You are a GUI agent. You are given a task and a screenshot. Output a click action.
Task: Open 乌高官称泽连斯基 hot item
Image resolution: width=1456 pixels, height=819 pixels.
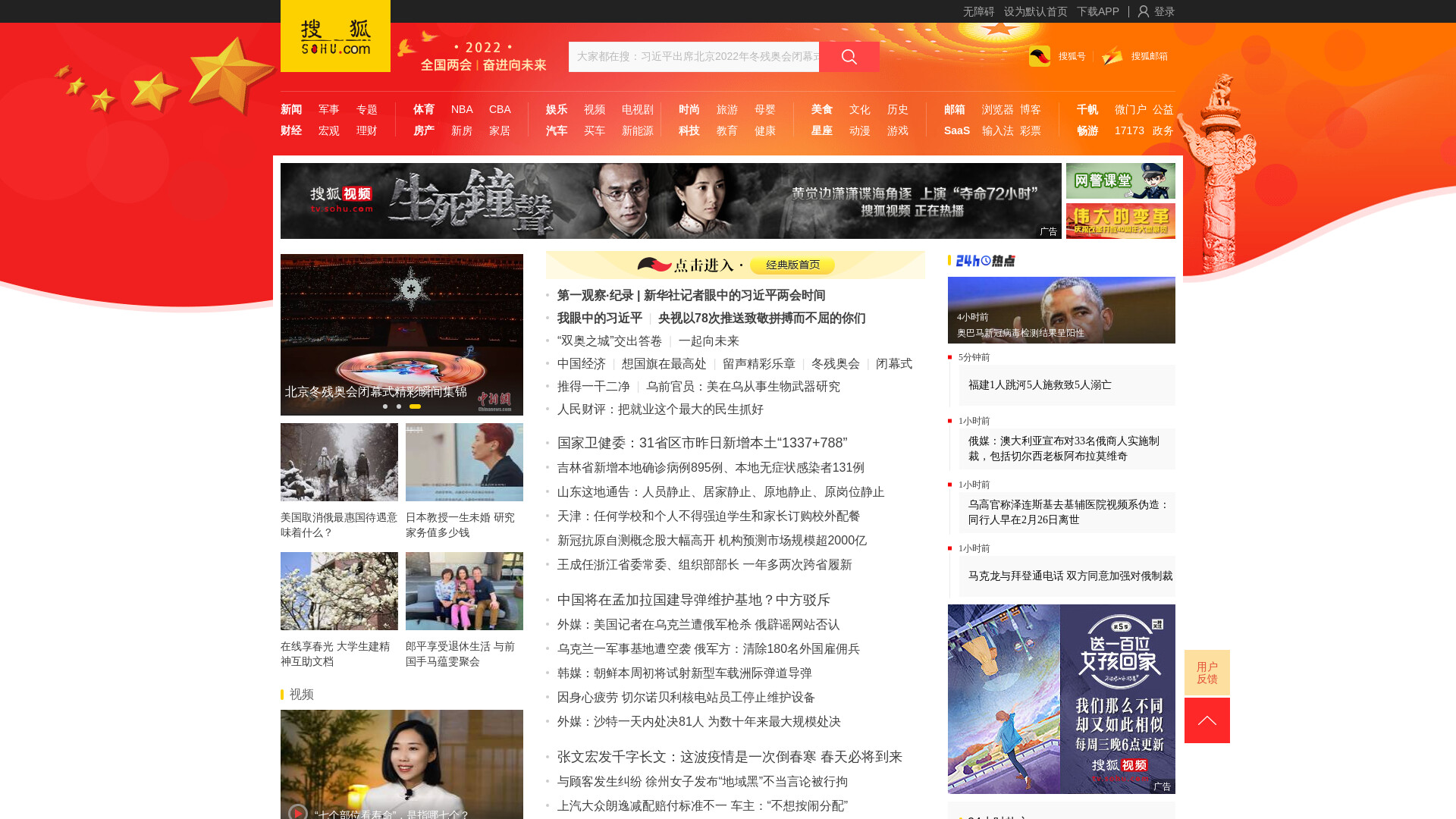(x=1068, y=513)
